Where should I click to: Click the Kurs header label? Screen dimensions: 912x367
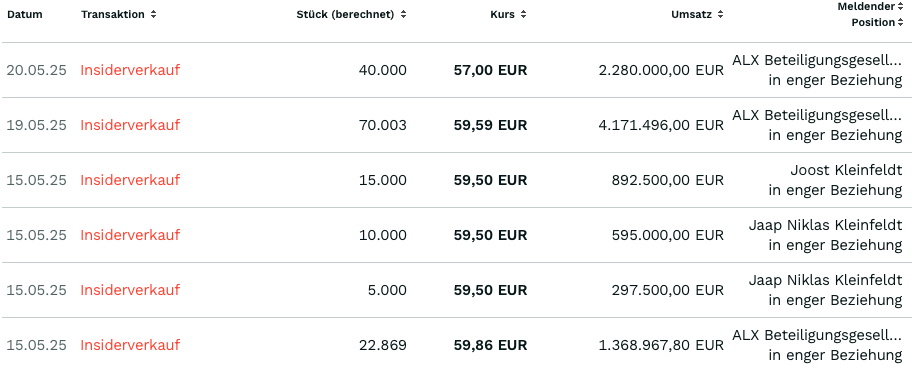503,15
